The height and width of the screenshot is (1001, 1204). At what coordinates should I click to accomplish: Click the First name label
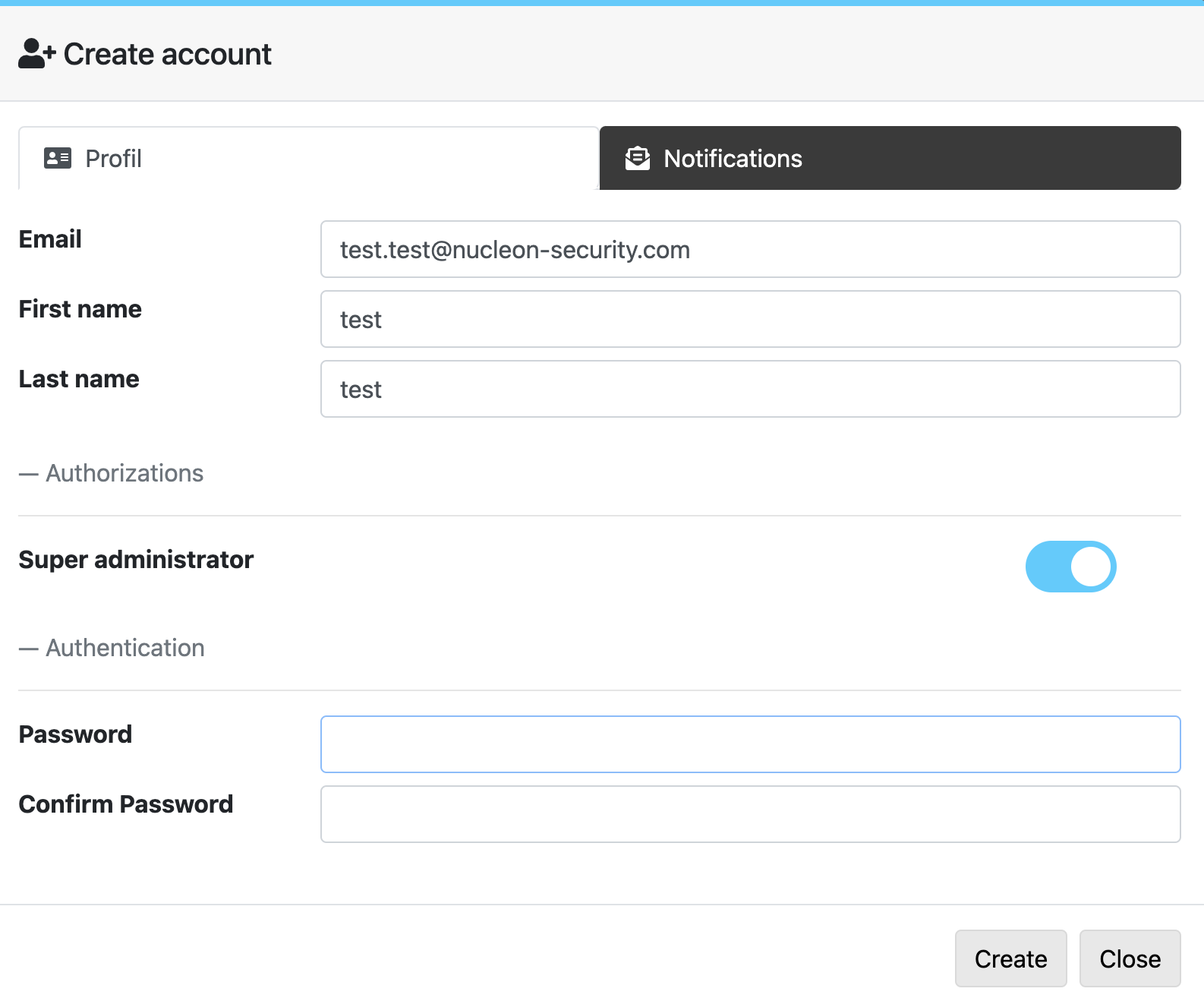point(80,309)
